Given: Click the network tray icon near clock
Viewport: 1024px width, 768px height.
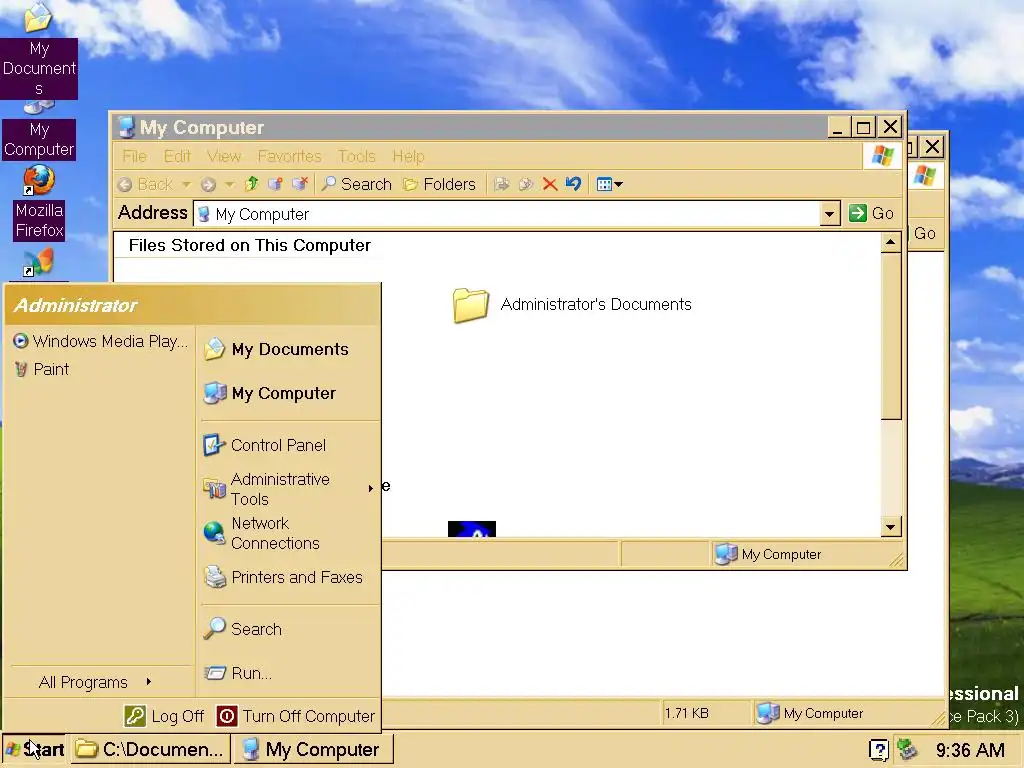Looking at the screenshot, I should click(906, 749).
